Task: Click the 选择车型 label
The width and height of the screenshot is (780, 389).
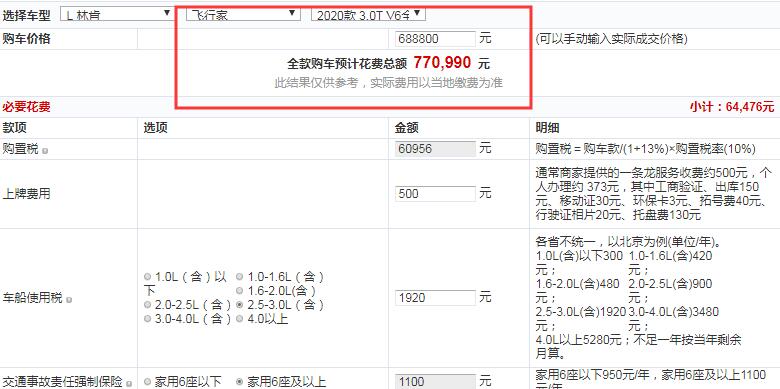Action: click(26, 15)
